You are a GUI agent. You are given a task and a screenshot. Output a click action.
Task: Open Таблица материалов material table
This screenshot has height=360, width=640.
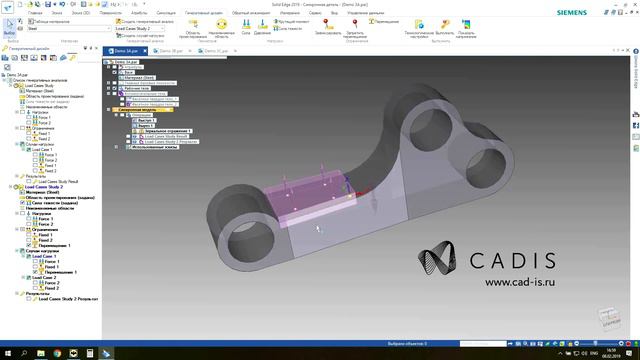click(x=48, y=21)
